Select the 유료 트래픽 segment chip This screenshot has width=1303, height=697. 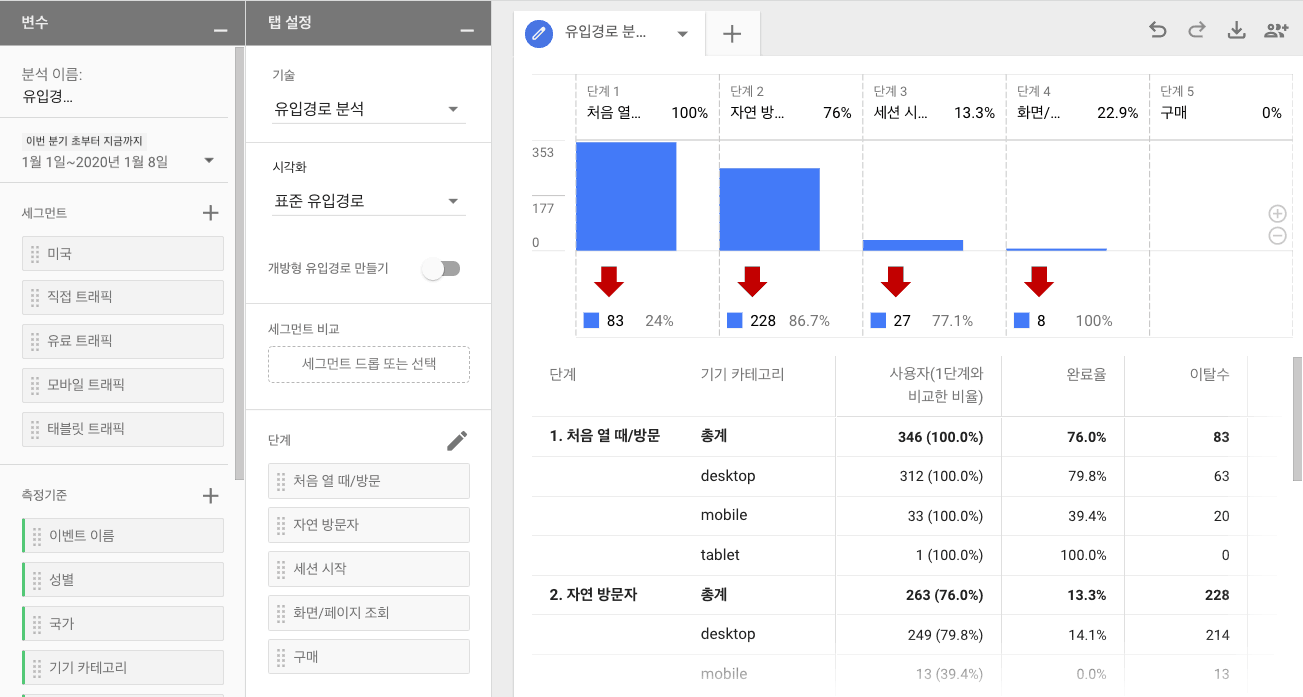[x=123, y=342]
